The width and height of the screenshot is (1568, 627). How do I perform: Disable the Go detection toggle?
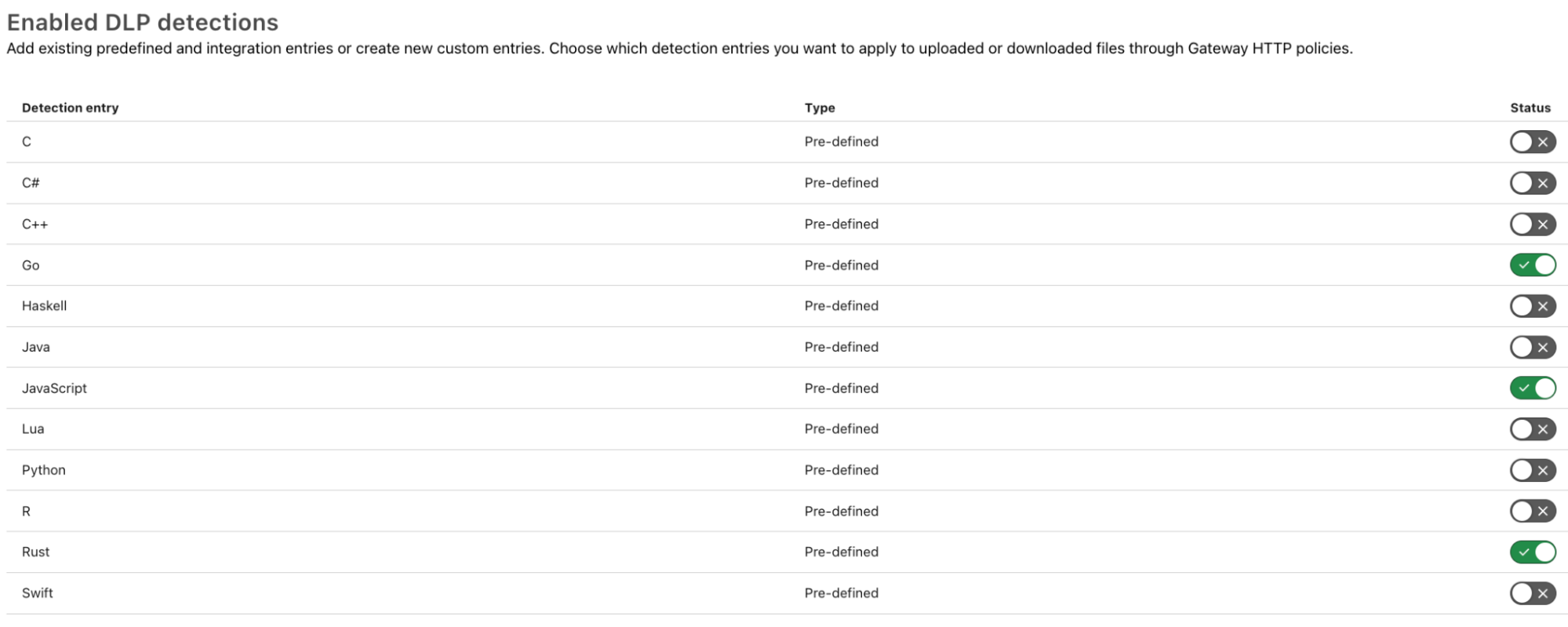1532,265
